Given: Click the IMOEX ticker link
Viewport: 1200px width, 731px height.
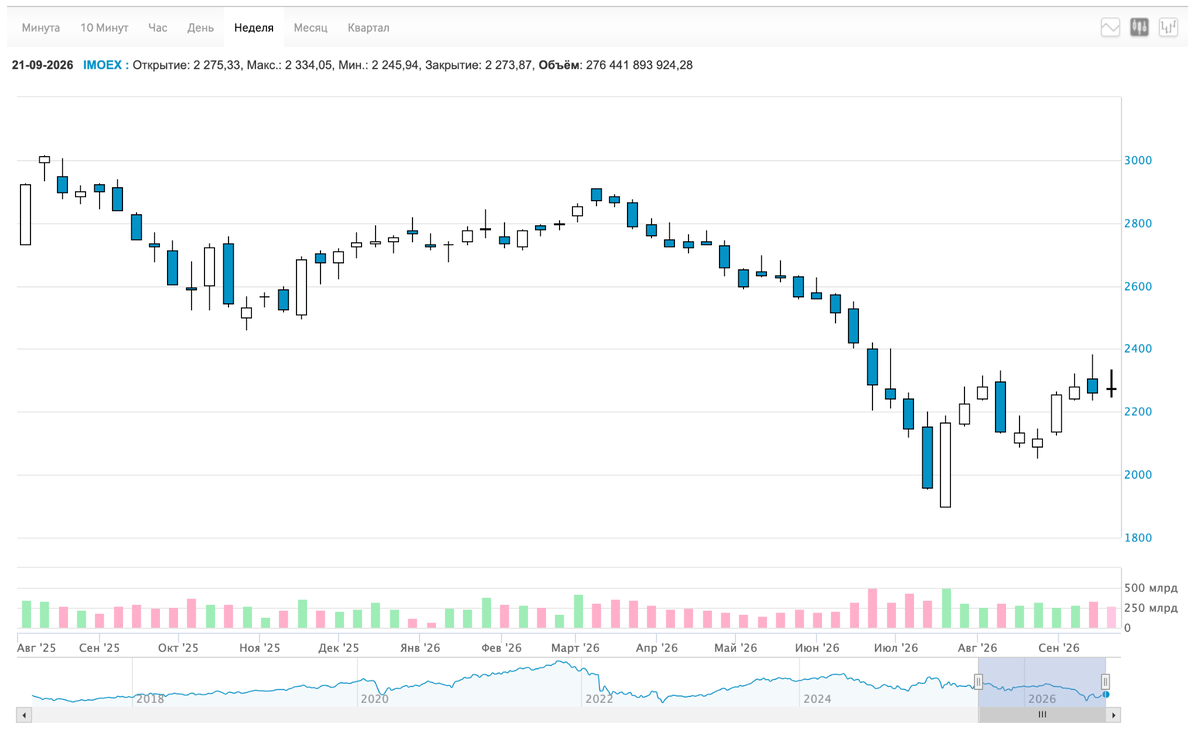Looking at the screenshot, I should pos(102,65).
